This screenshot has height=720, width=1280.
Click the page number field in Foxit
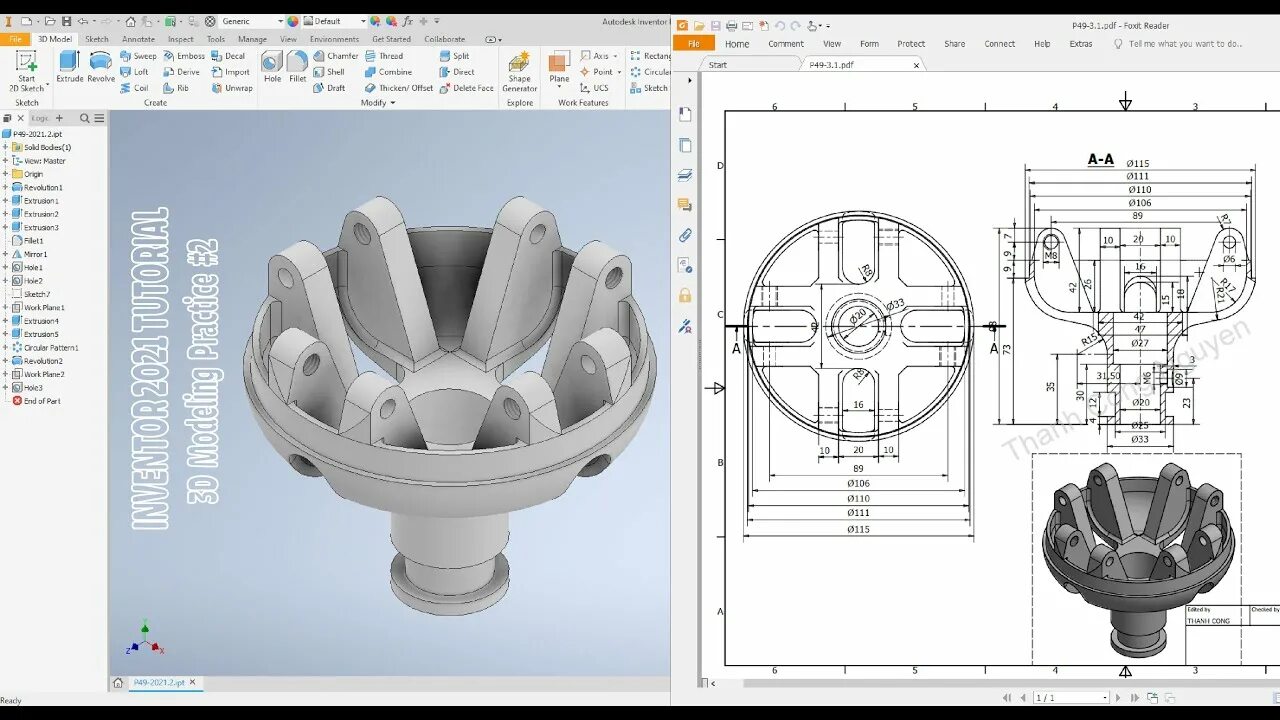[x=1070, y=697]
